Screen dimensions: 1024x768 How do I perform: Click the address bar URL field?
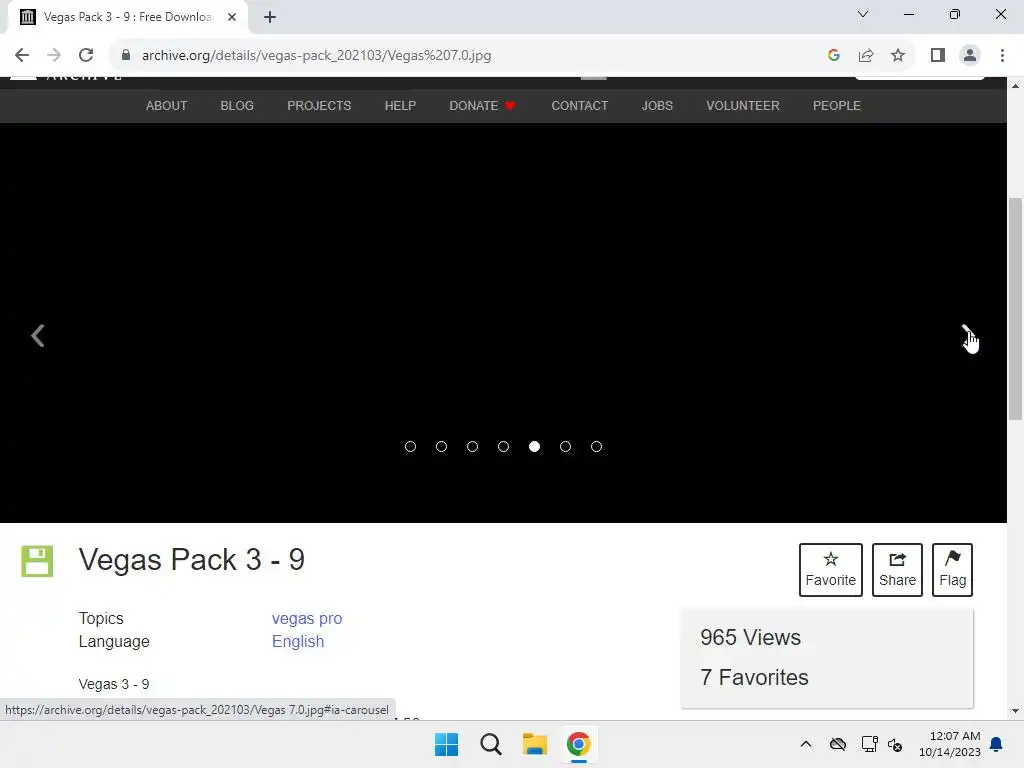pos(470,56)
